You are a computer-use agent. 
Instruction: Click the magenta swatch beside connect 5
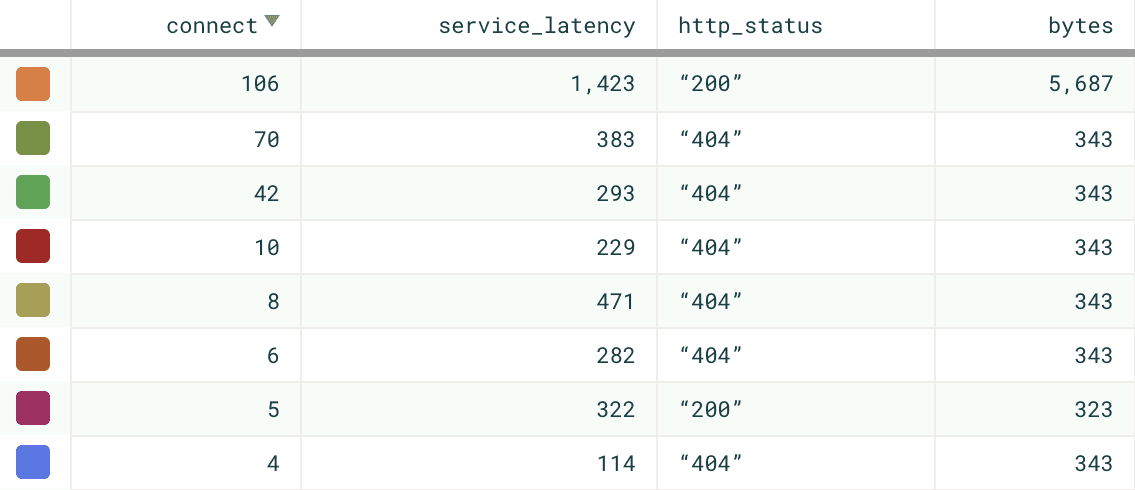pyautogui.click(x=33, y=409)
